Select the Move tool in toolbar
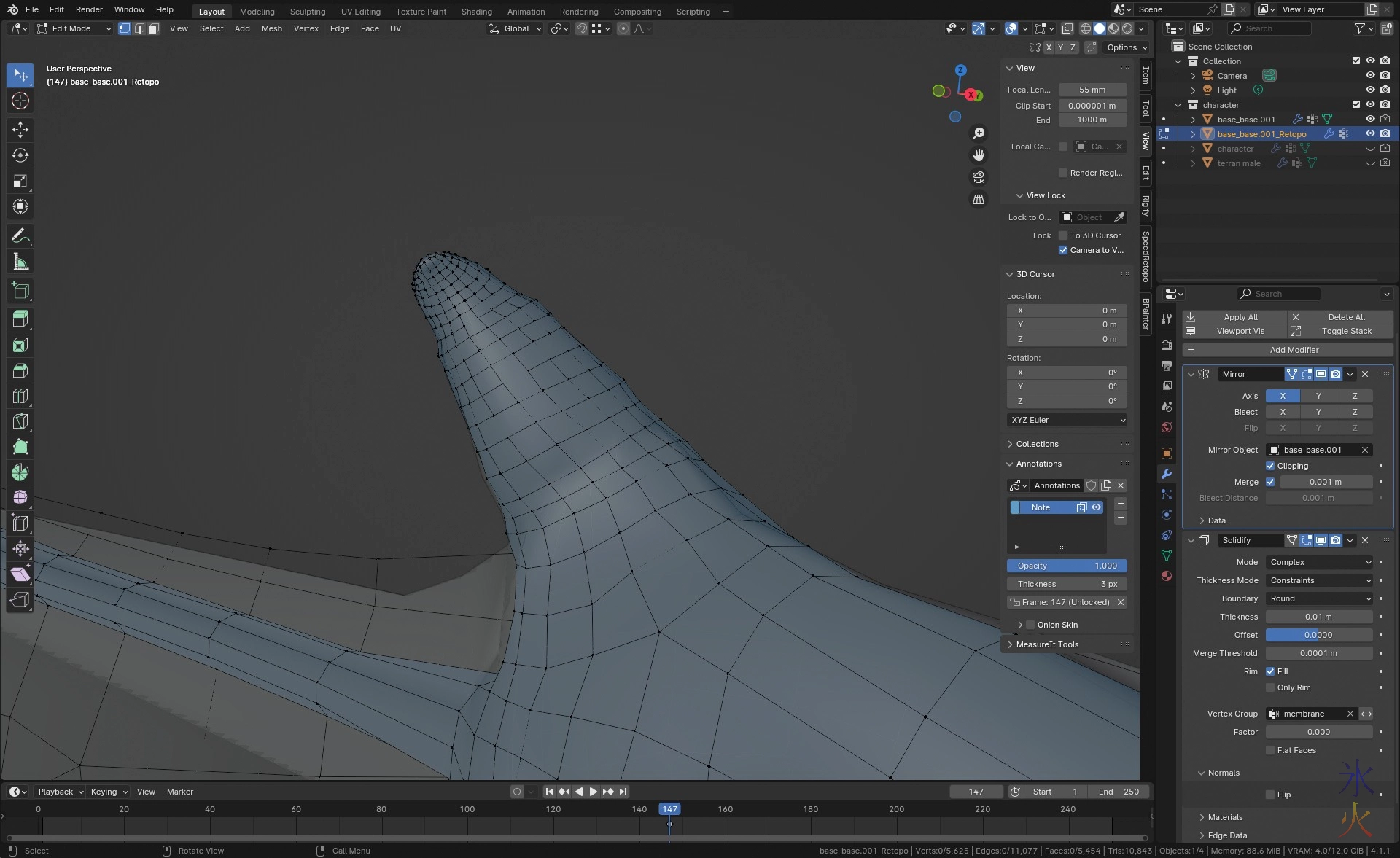Screen dimensions: 1400x858 click(20, 130)
